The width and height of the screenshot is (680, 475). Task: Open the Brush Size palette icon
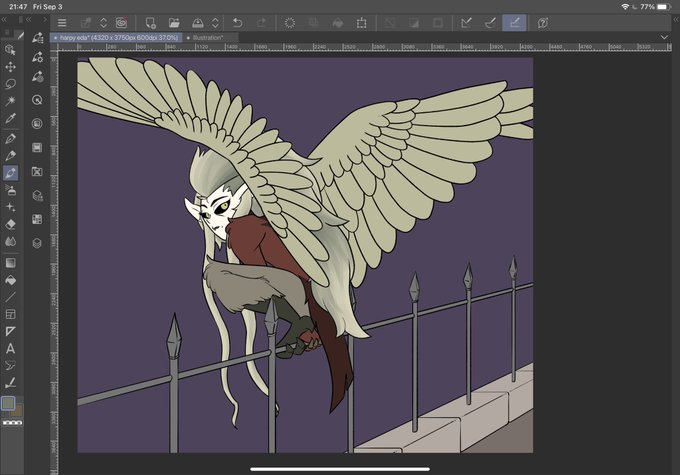point(37,76)
